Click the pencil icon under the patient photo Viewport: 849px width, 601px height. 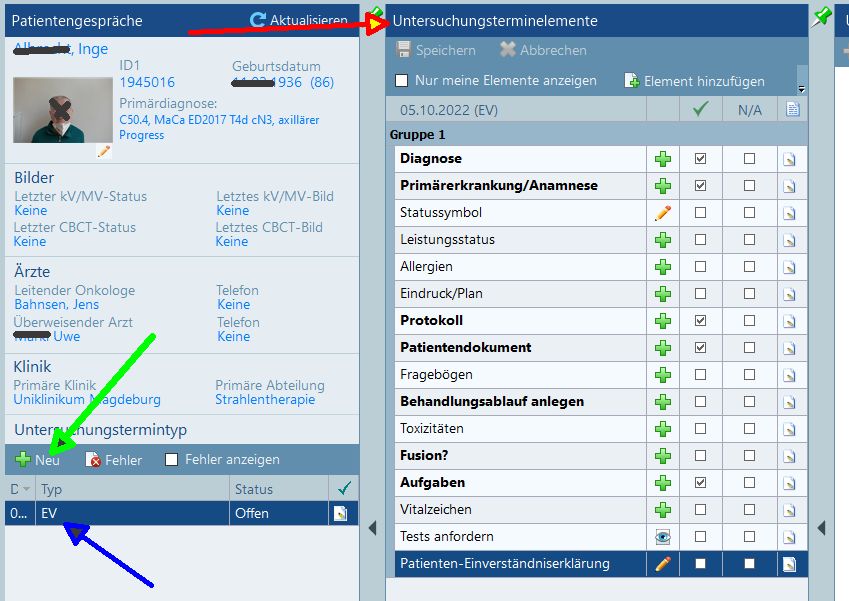pyautogui.click(x=103, y=151)
